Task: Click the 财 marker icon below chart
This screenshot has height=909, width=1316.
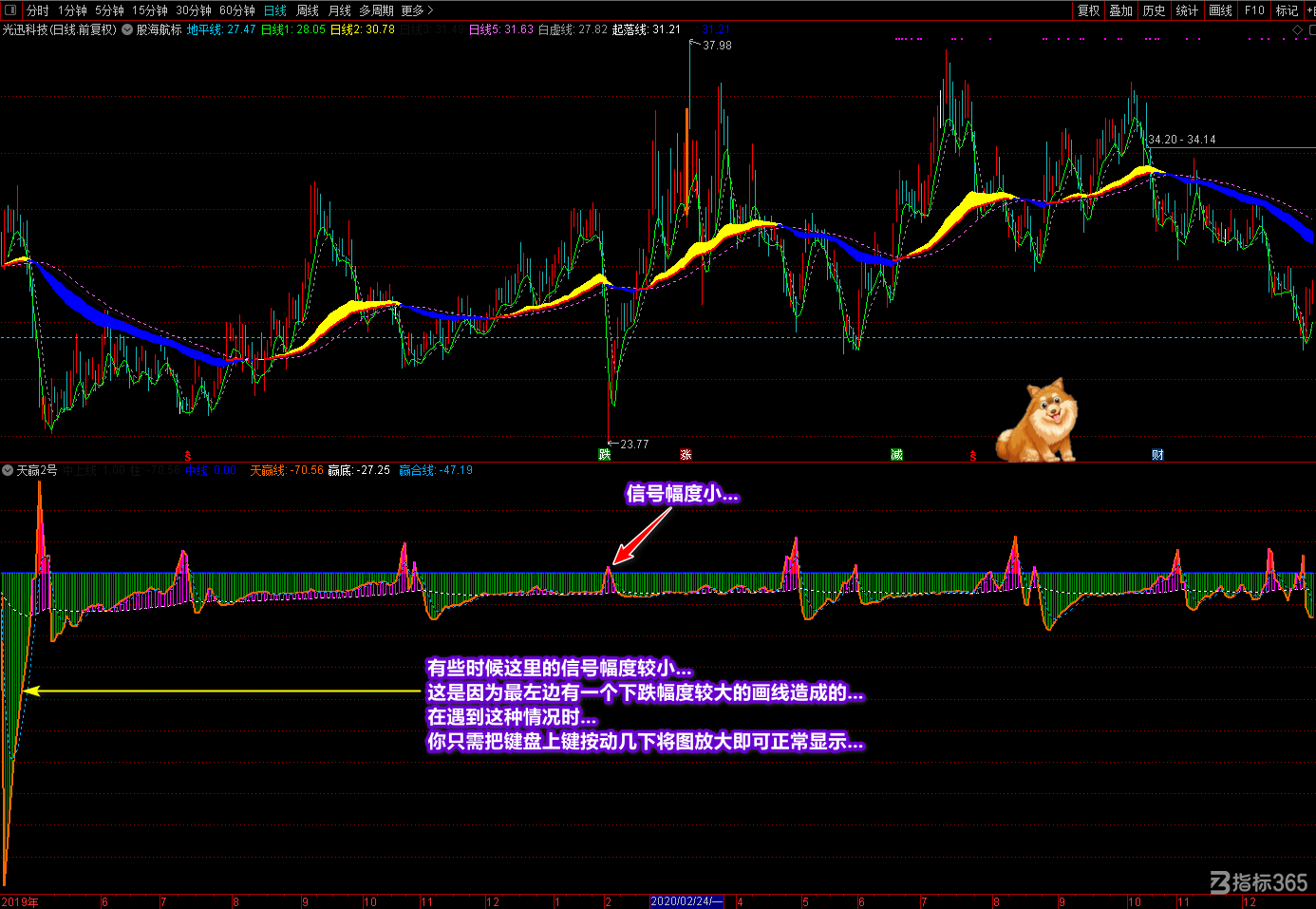Action: (x=1157, y=455)
